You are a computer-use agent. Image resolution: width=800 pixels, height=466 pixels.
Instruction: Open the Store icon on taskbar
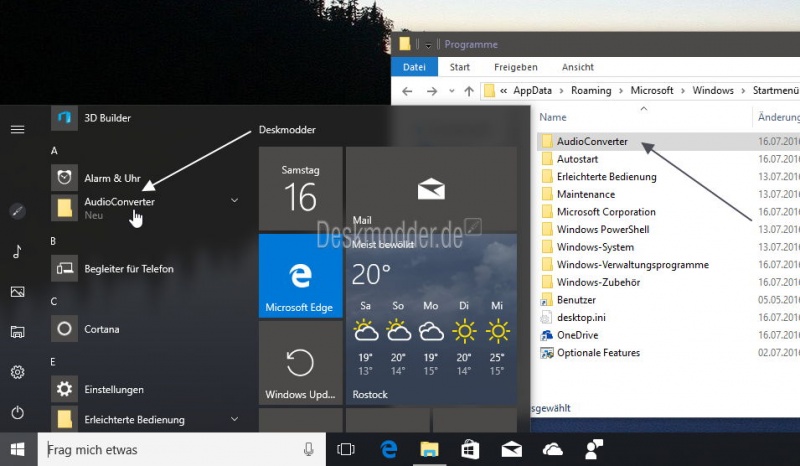[x=470, y=449]
